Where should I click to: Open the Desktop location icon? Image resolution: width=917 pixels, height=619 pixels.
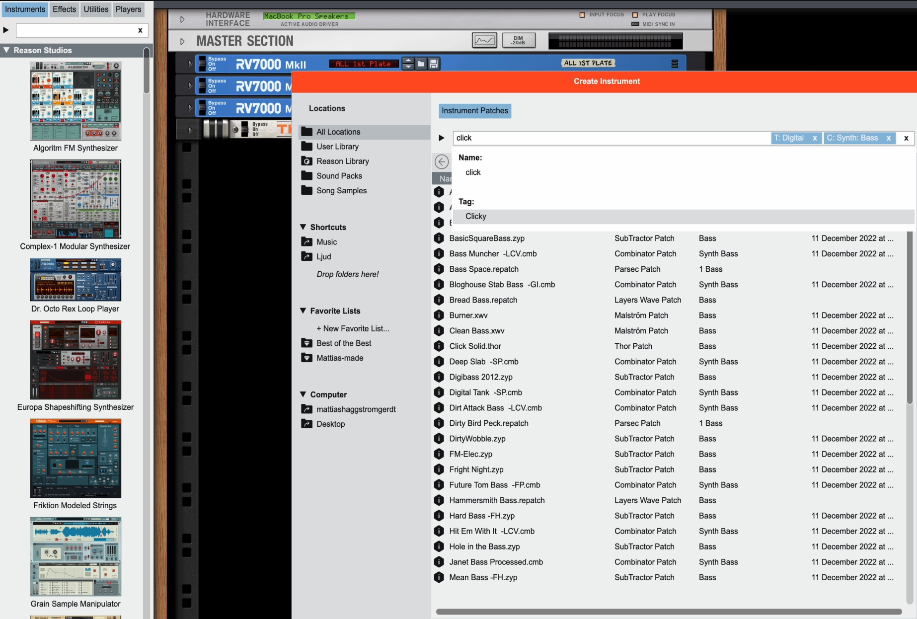click(x=306, y=424)
